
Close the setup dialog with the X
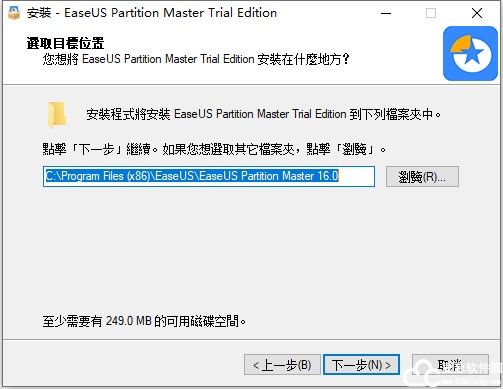[477, 13]
